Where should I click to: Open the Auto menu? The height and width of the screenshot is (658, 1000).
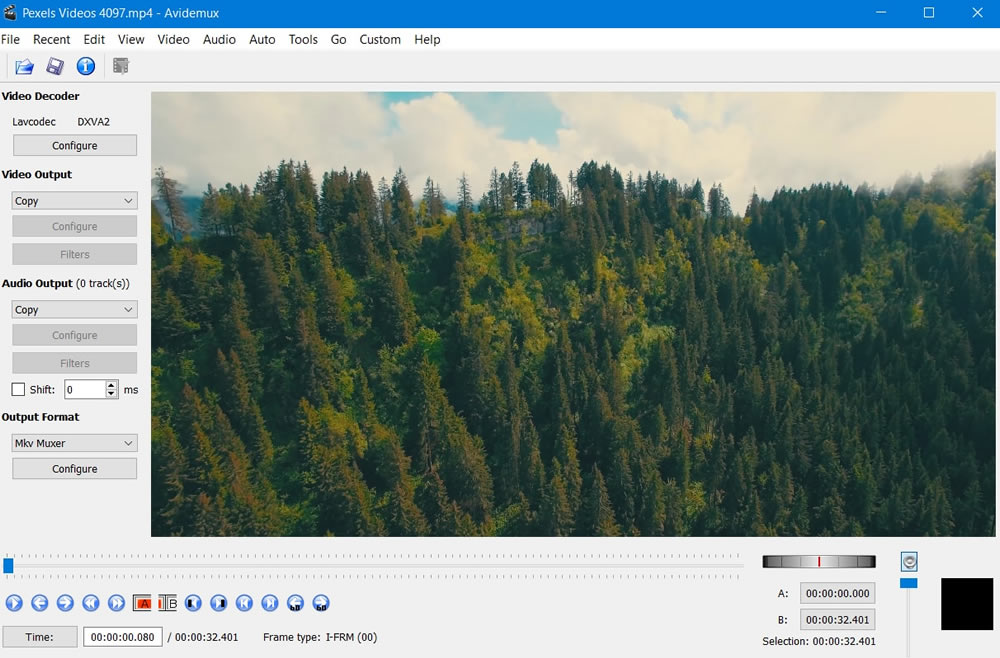click(x=262, y=40)
